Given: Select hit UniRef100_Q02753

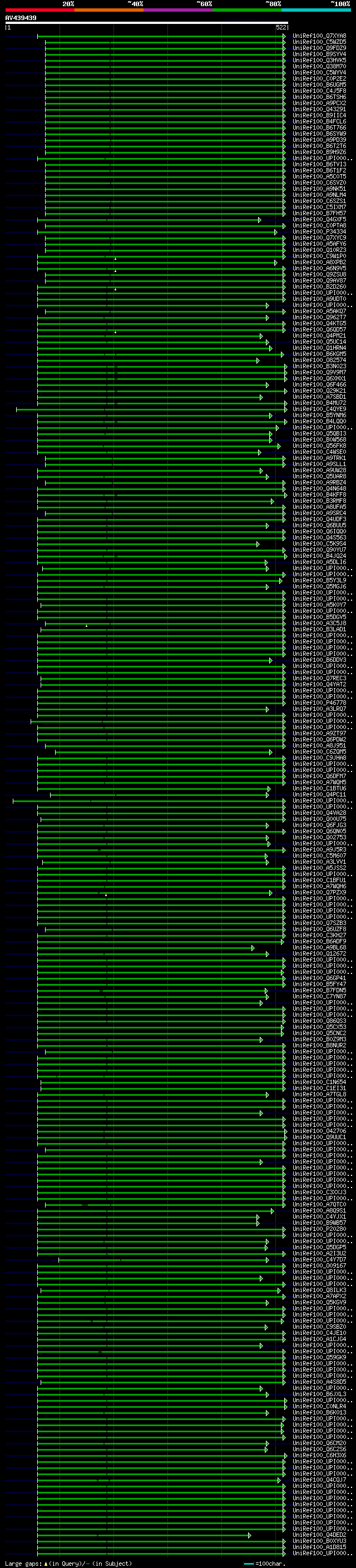Looking at the screenshot, I should point(319,838).
